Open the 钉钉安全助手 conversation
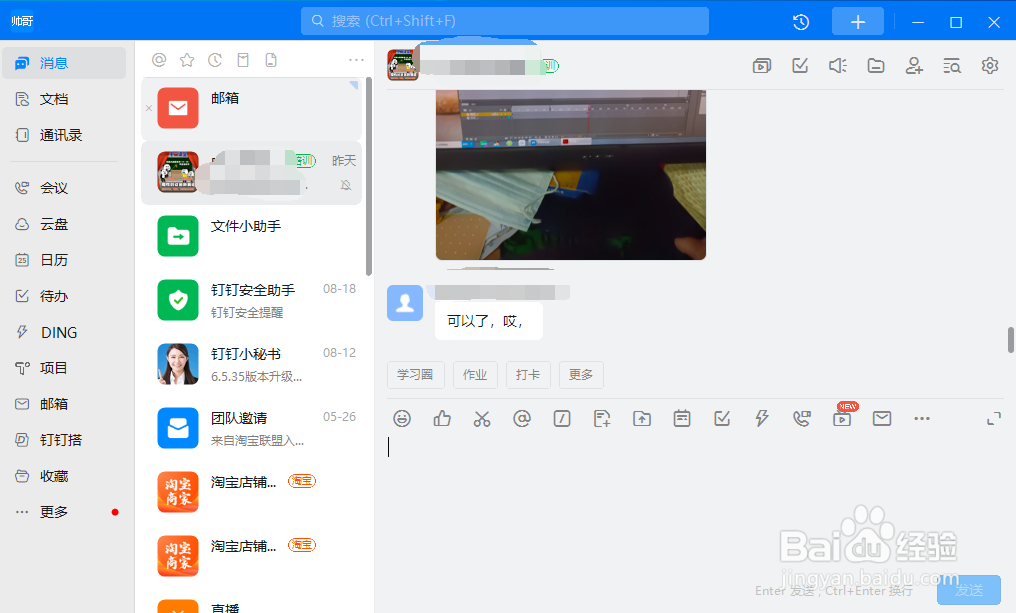1016x613 pixels. click(251, 300)
